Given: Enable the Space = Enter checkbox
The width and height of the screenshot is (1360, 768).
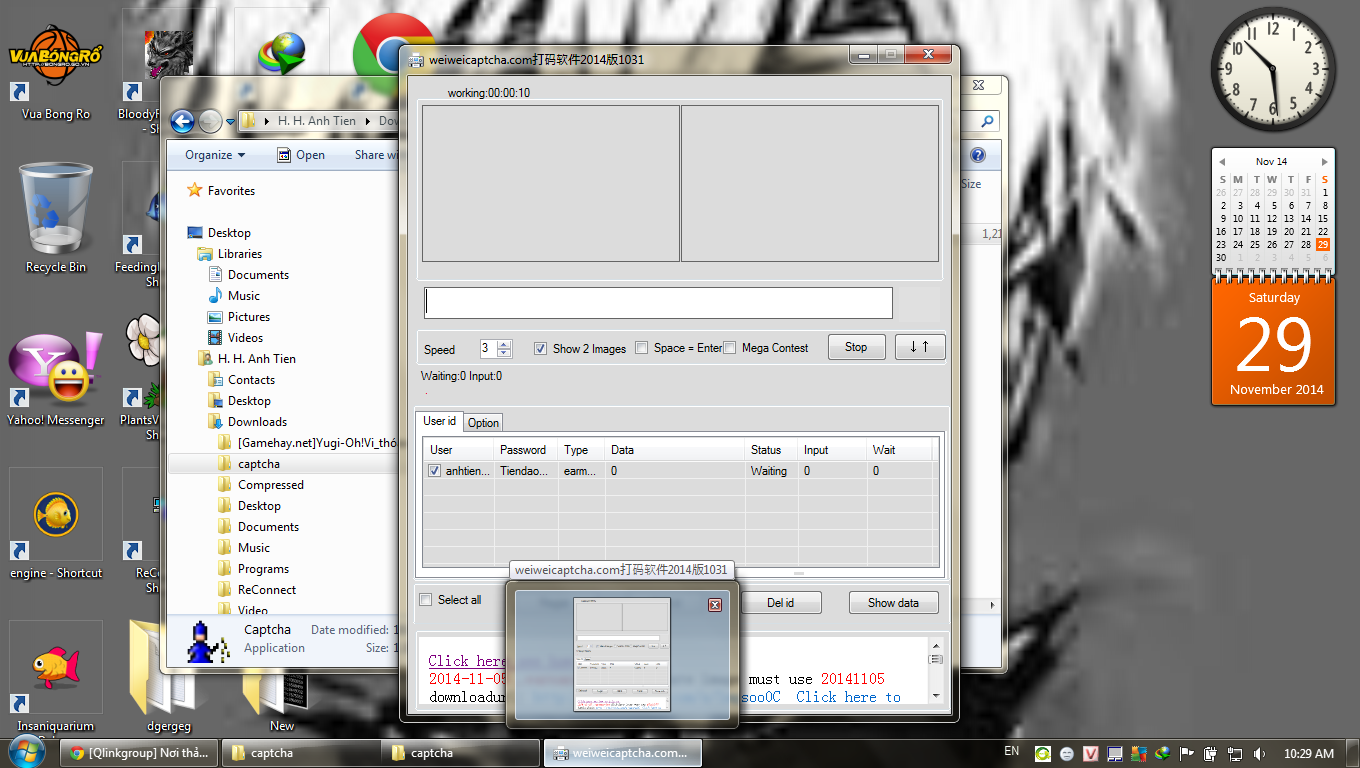Looking at the screenshot, I should coord(642,348).
